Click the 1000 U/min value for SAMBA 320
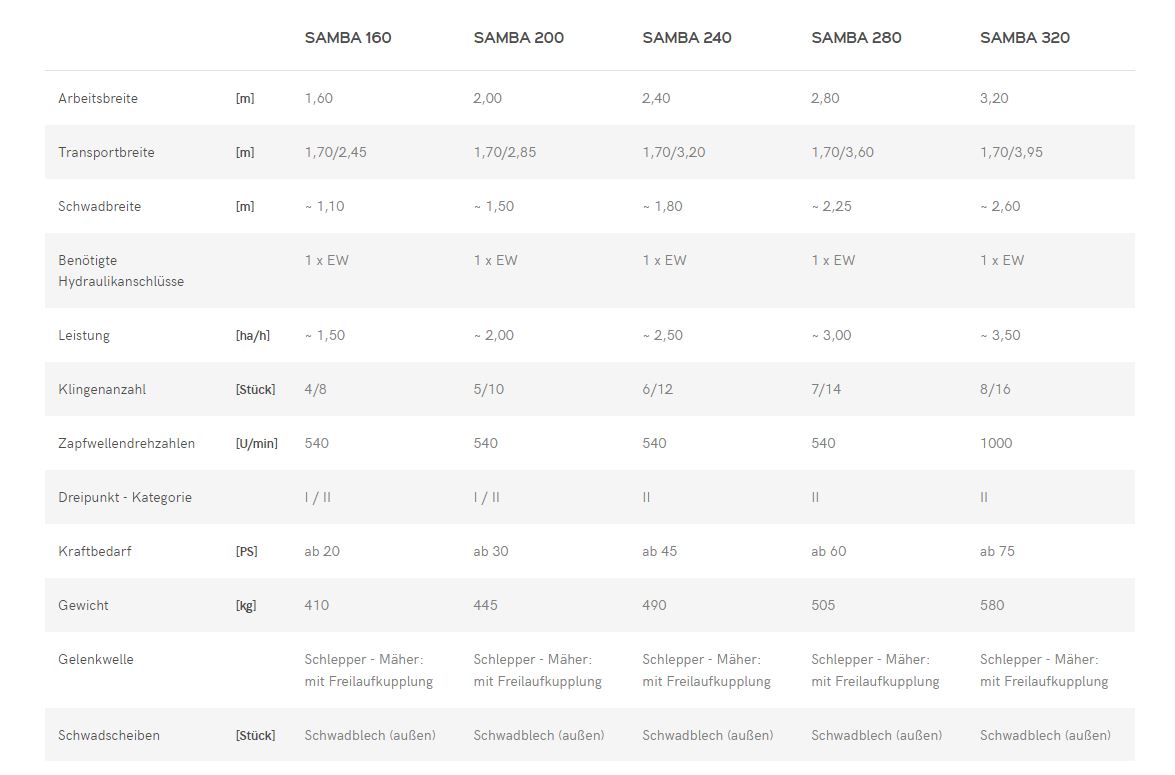 click(x=996, y=443)
